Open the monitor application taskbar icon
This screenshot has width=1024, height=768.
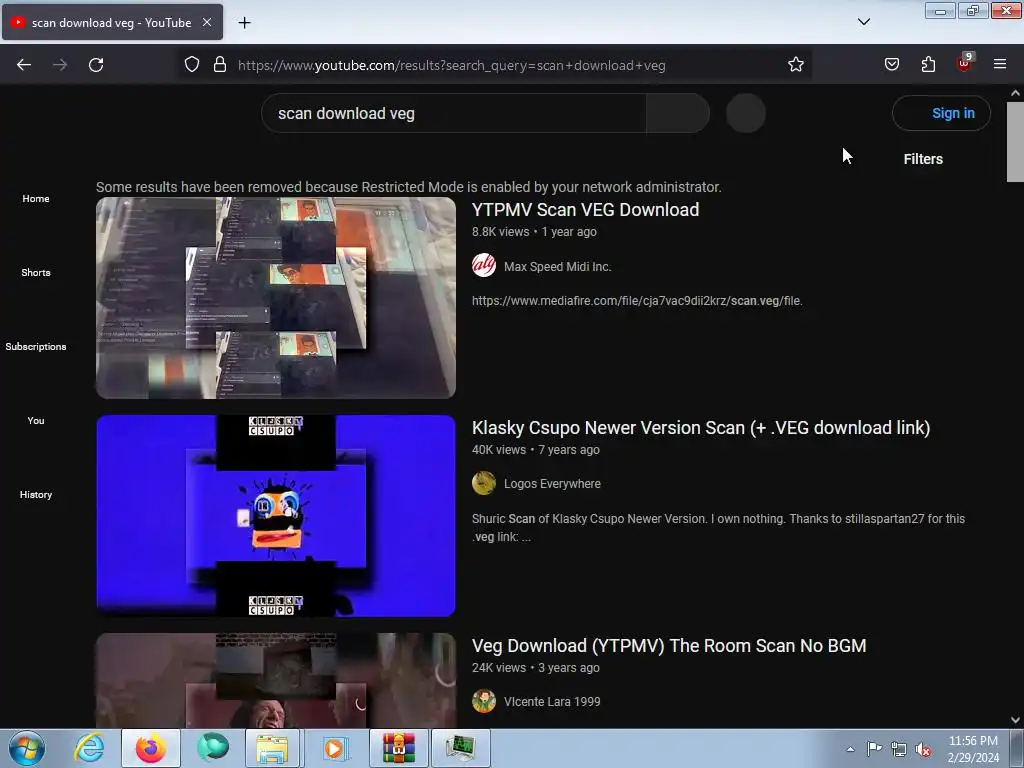(461, 748)
